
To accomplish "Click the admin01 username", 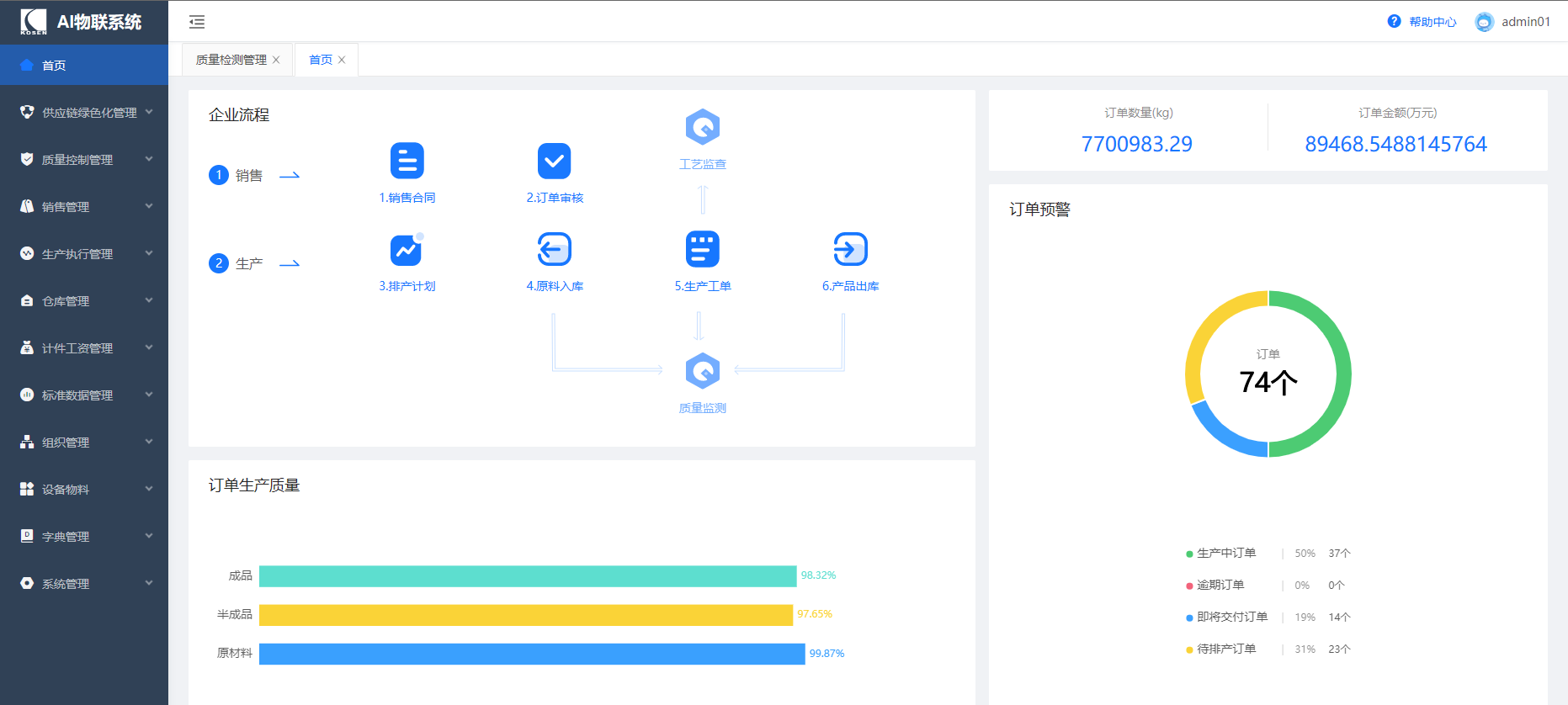I will point(1526,22).
